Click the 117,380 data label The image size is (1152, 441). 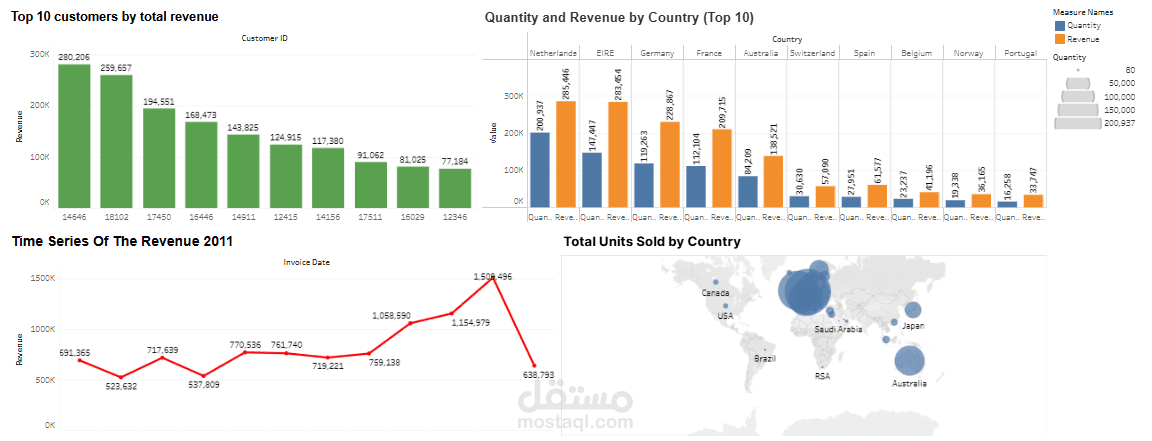(328, 141)
